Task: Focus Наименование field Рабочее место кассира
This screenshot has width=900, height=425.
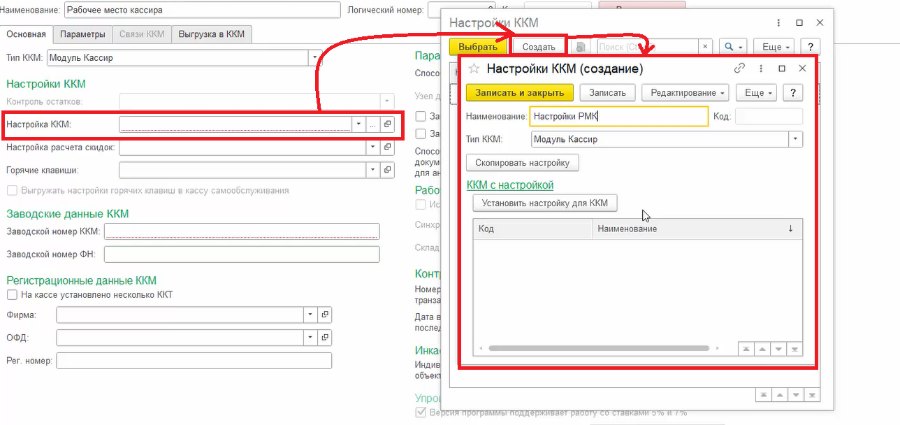Action: coord(203,10)
